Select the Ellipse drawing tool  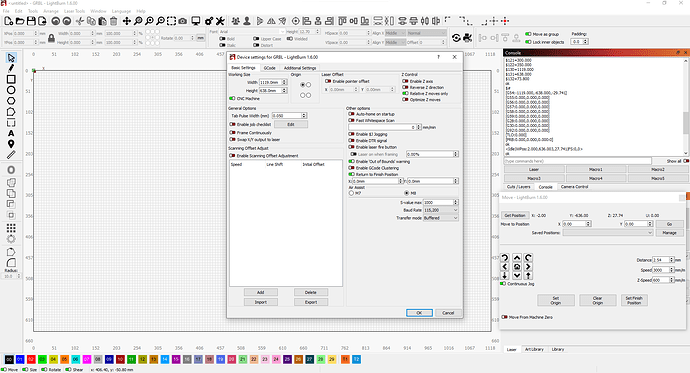[x=11, y=90]
